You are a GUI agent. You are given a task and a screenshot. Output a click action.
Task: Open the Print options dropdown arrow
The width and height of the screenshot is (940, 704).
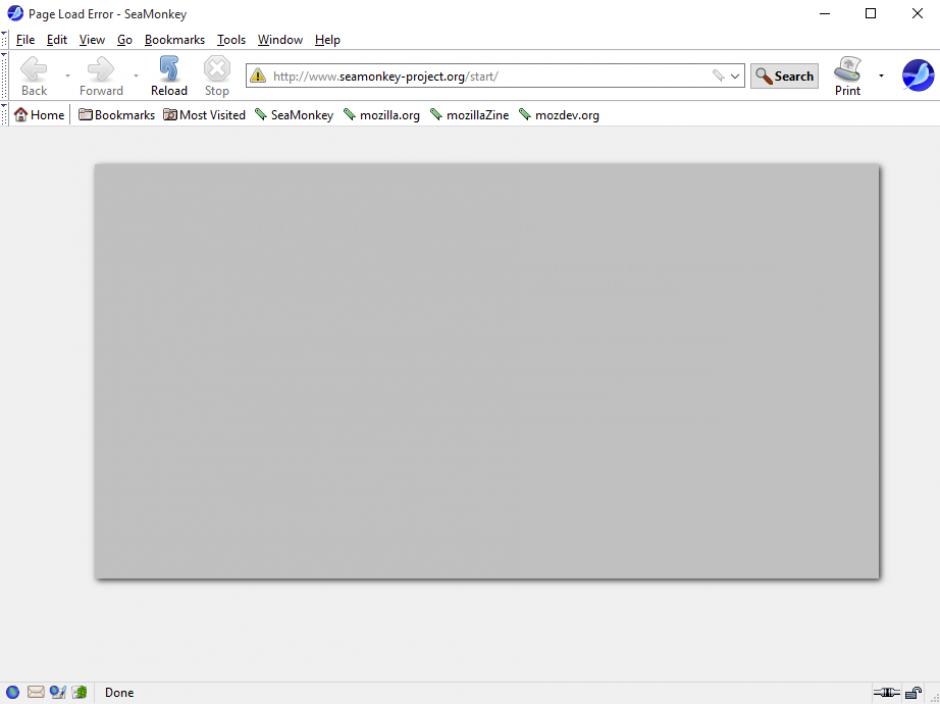(x=881, y=76)
